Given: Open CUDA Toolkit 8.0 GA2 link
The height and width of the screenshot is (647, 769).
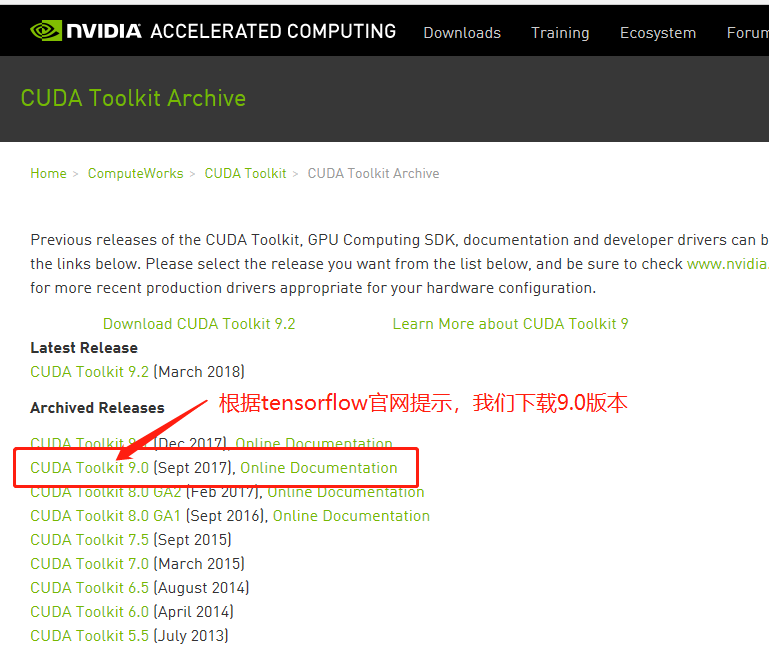Looking at the screenshot, I should coord(106,492).
